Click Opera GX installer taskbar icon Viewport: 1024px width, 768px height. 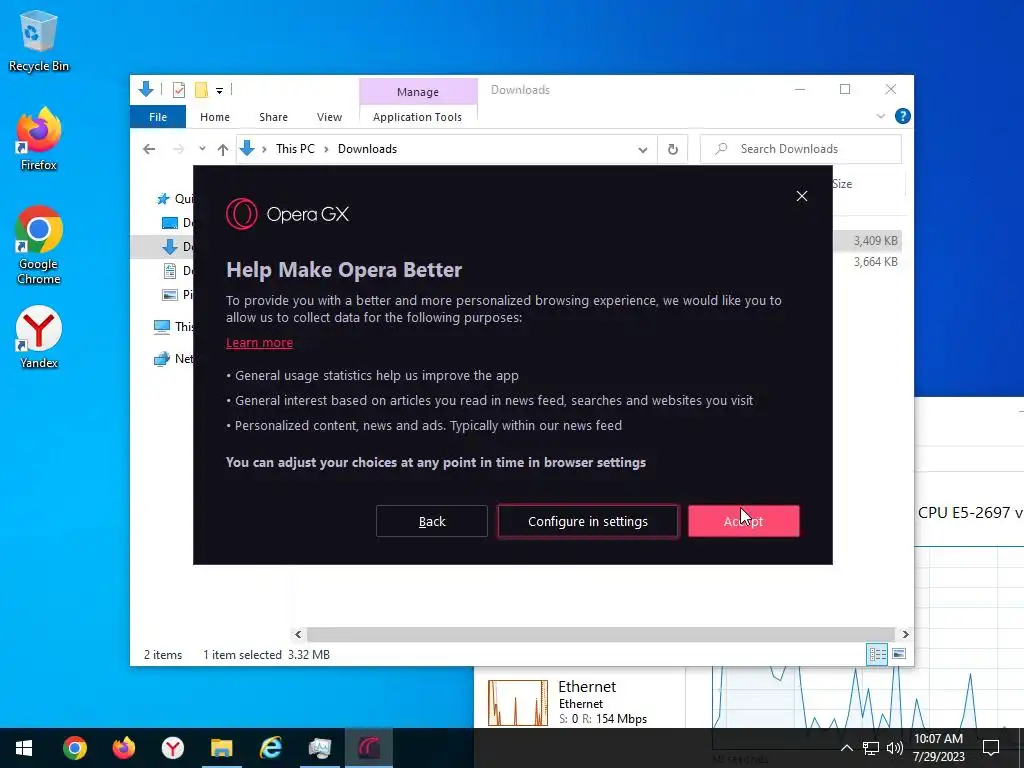point(369,748)
